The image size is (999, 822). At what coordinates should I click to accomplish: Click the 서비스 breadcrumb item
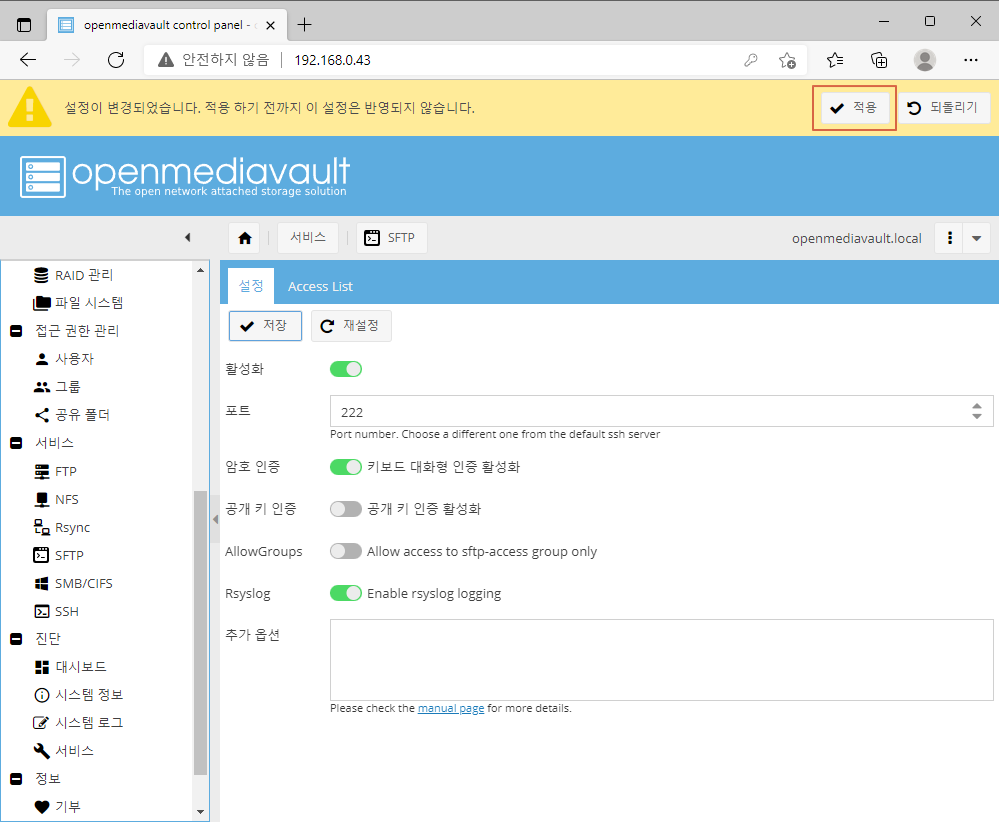(x=308, y=238)
